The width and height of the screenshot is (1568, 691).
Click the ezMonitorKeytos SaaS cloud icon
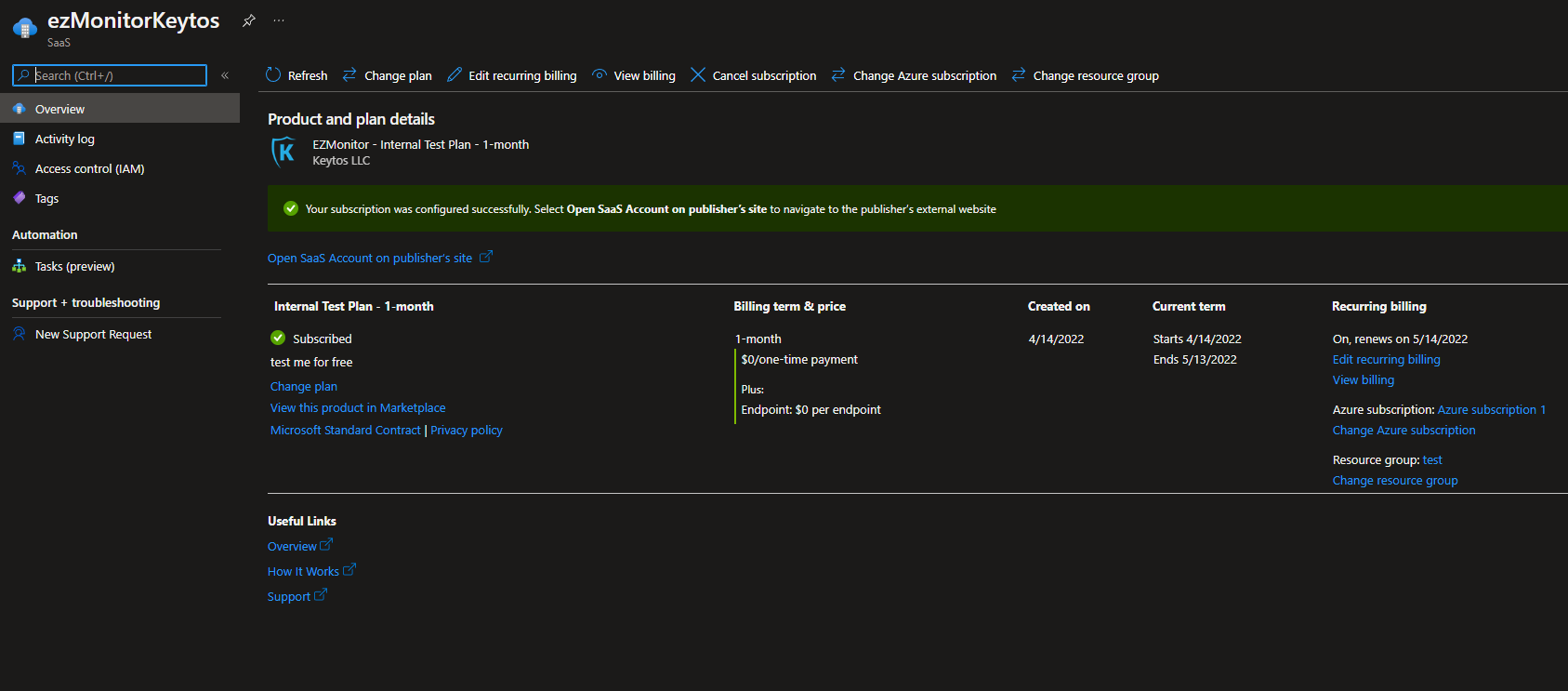click(x=25, y=28)
